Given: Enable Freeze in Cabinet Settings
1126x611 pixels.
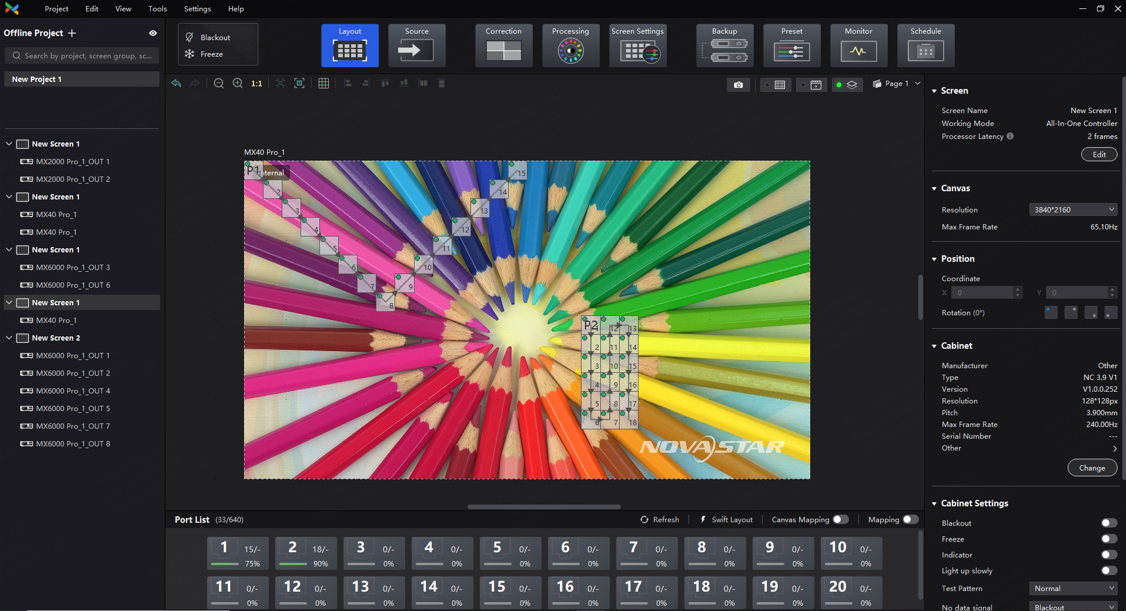Looking at the screenshot, I should tap(1109, 538).
